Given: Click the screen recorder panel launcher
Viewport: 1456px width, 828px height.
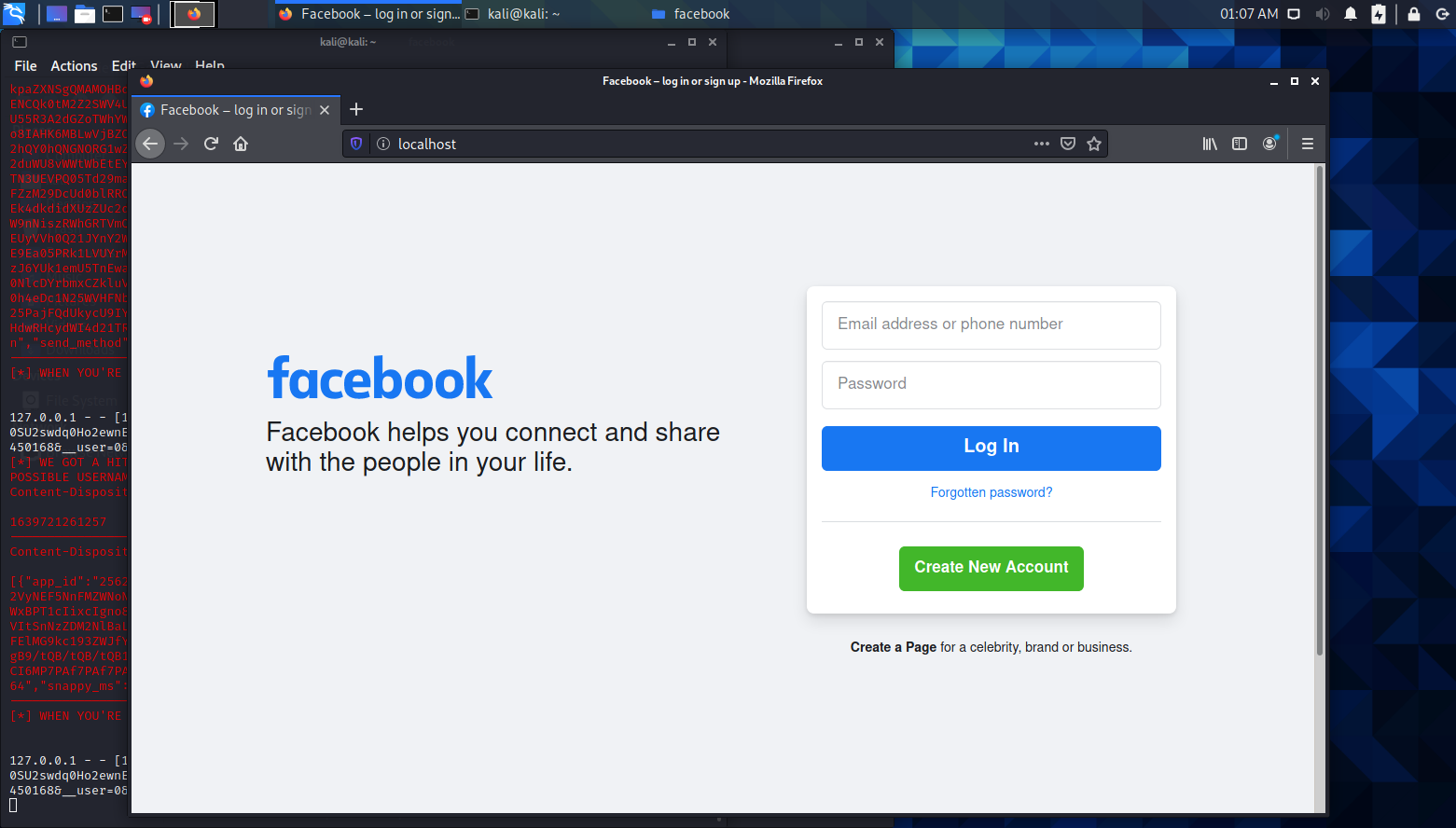Looking at the screenshot, I should pyautogui.click(x=141, y=14).
